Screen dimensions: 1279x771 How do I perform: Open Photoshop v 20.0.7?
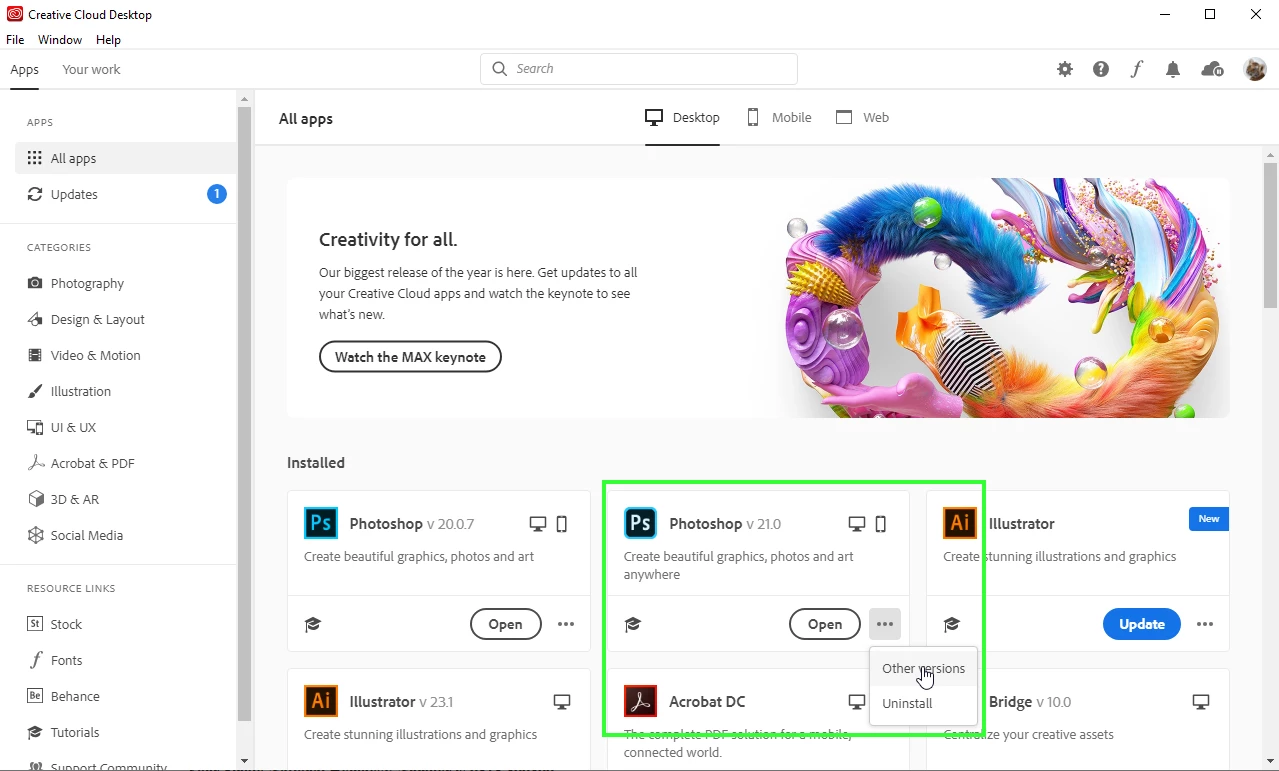click(x=505, y=624)
